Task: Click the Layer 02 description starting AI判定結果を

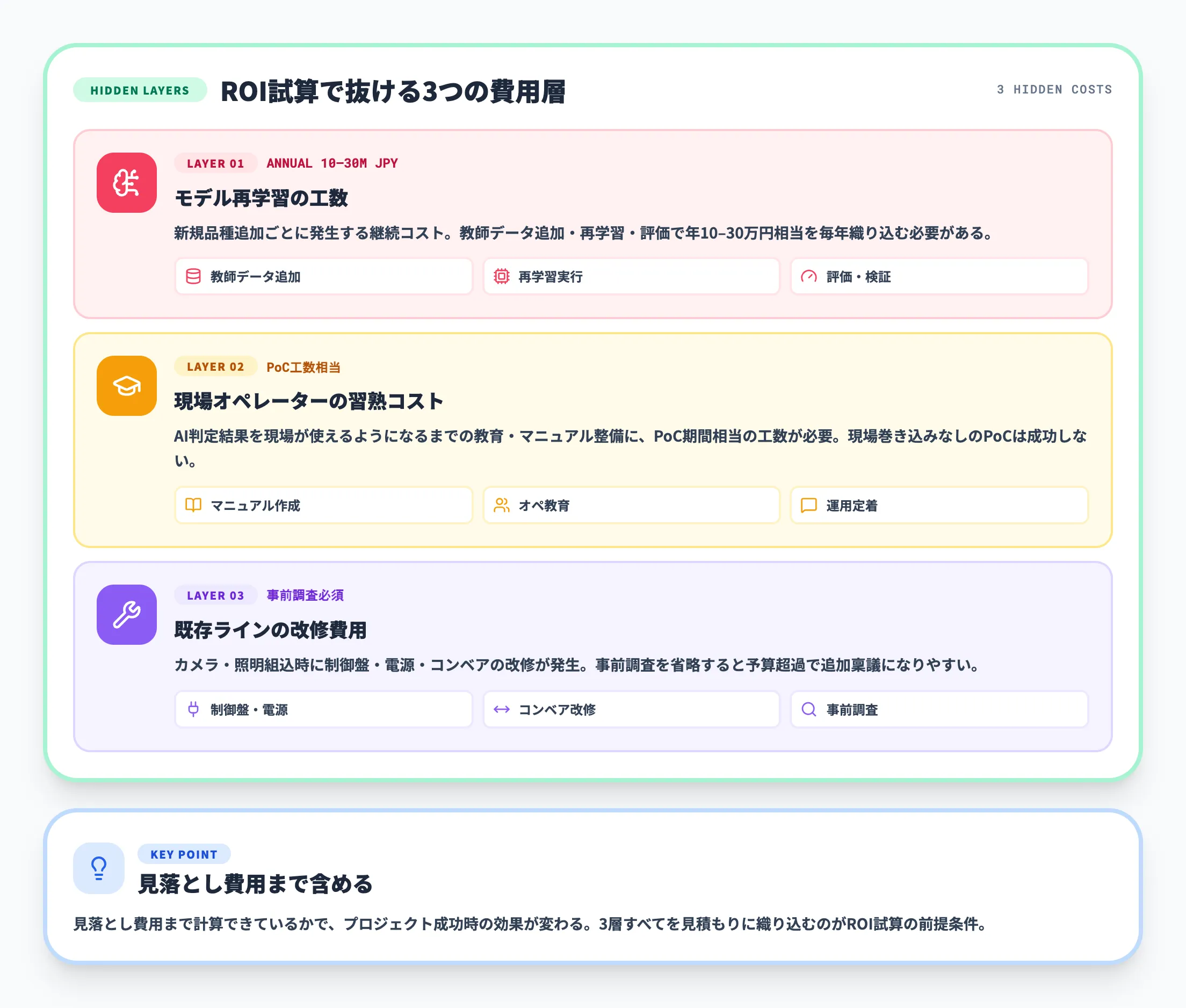Action: [631, 448]
